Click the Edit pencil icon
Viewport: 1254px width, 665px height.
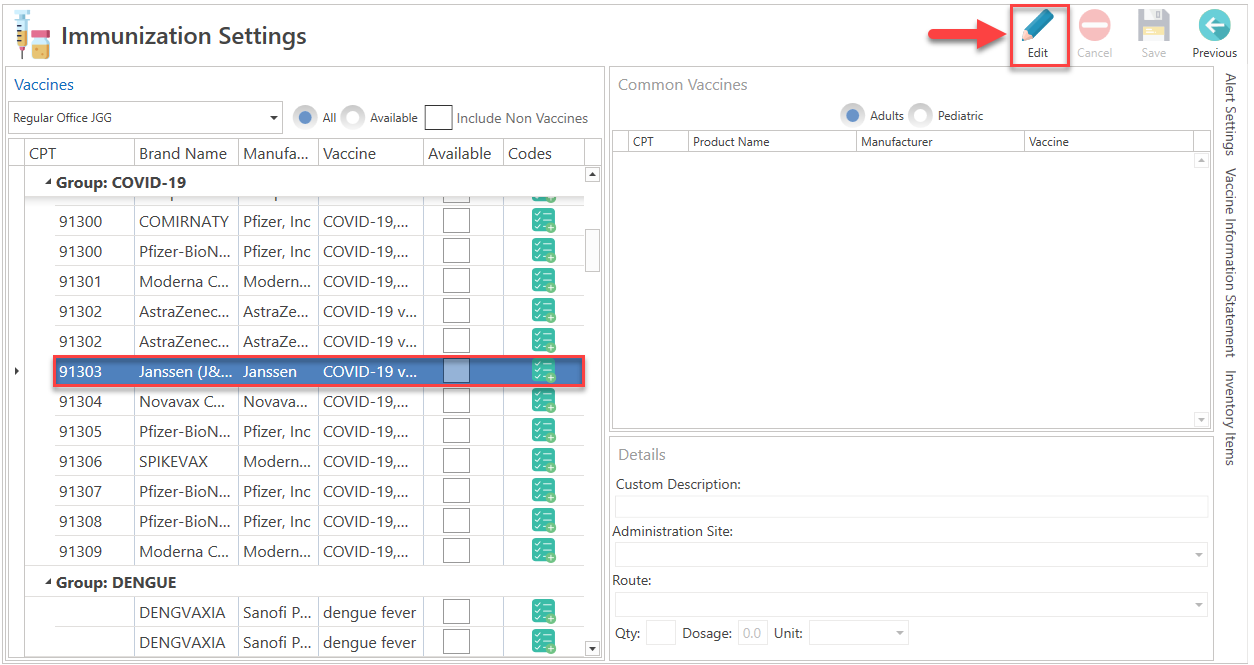click(1038, 27)
